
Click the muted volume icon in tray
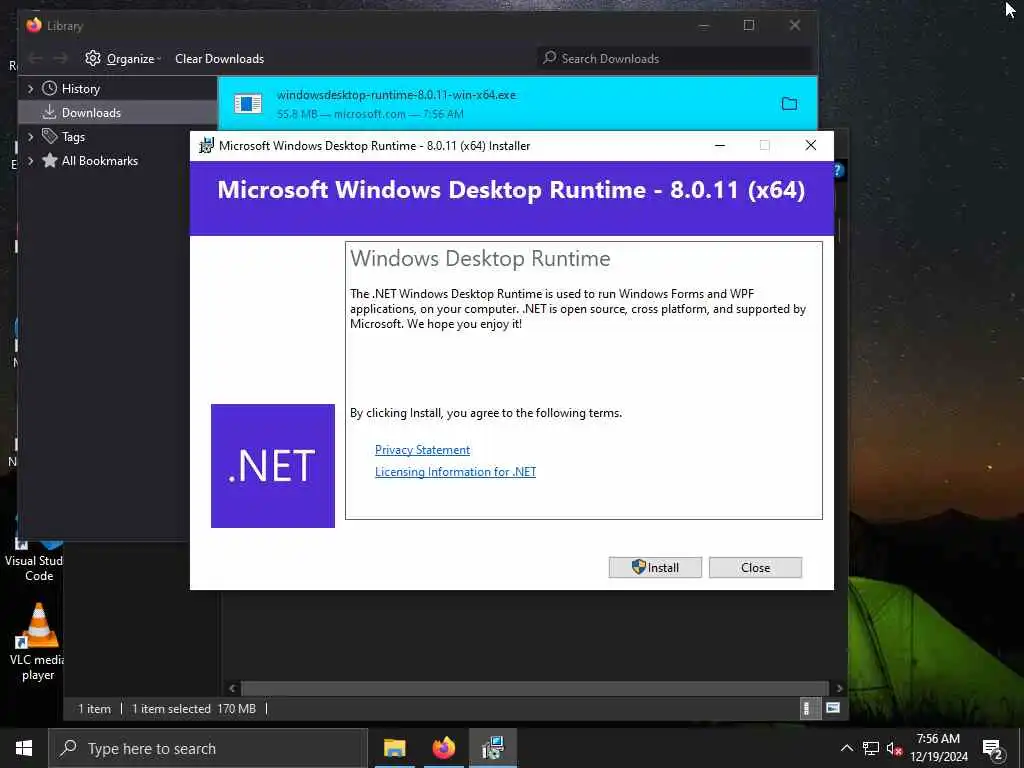pos(894,748)
